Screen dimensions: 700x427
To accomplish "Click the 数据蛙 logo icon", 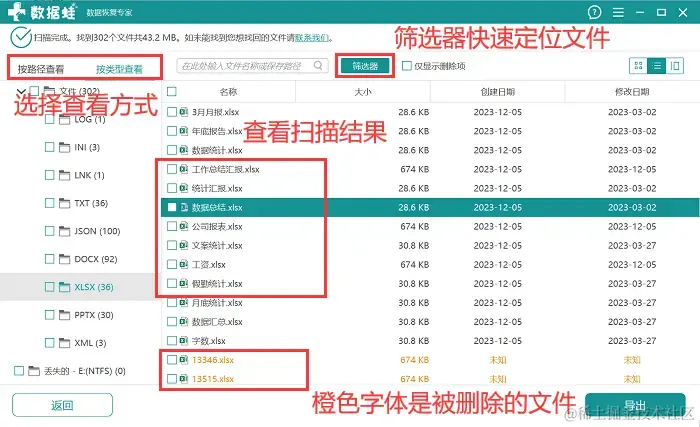I will pyautogui.click(x=16, y=12).
